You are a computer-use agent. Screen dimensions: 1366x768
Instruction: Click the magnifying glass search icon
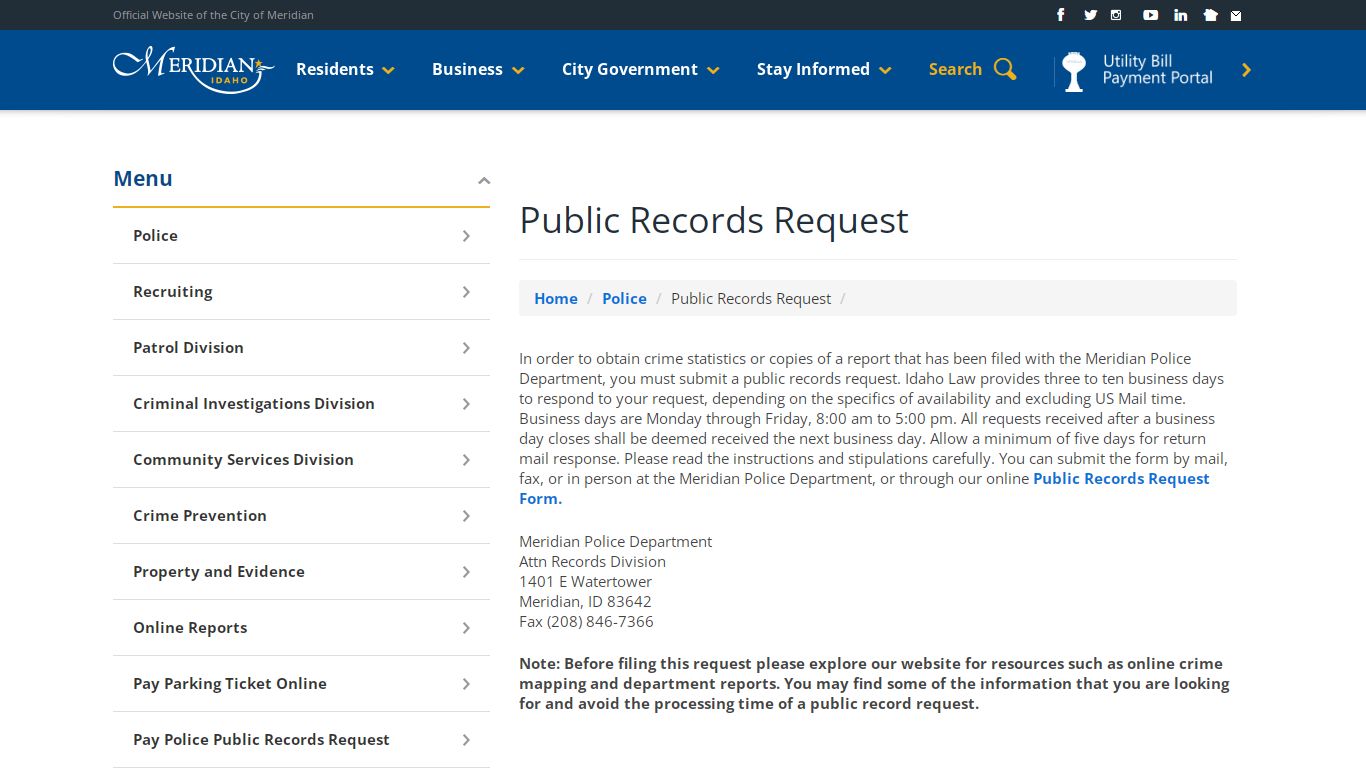(x=1005, y=69)
